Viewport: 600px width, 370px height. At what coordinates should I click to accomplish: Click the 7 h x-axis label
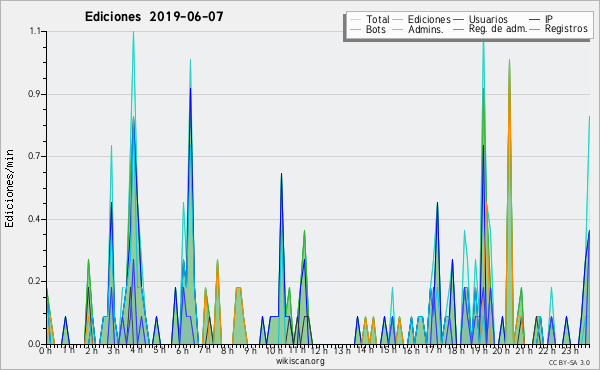click(204, 350)
